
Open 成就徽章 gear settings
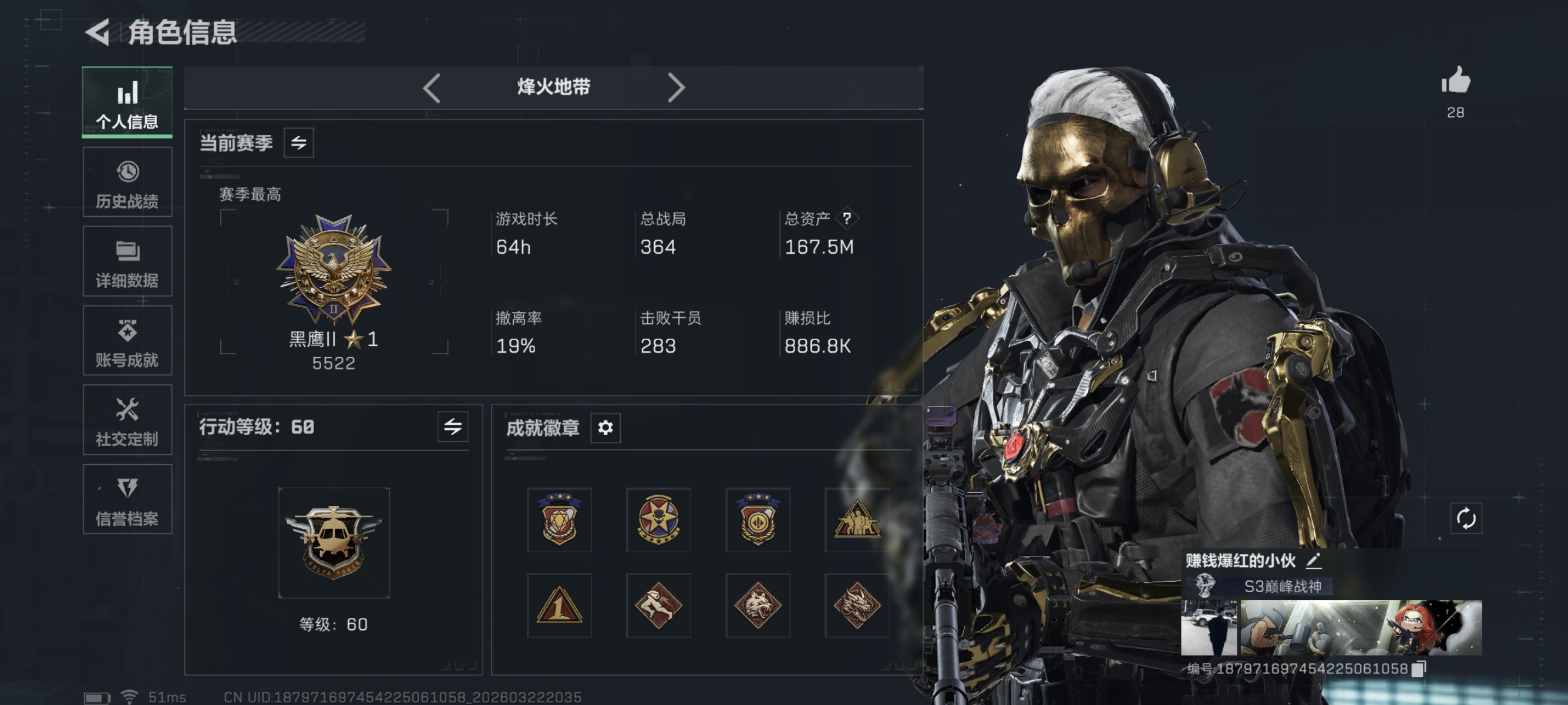click(605, 428)
